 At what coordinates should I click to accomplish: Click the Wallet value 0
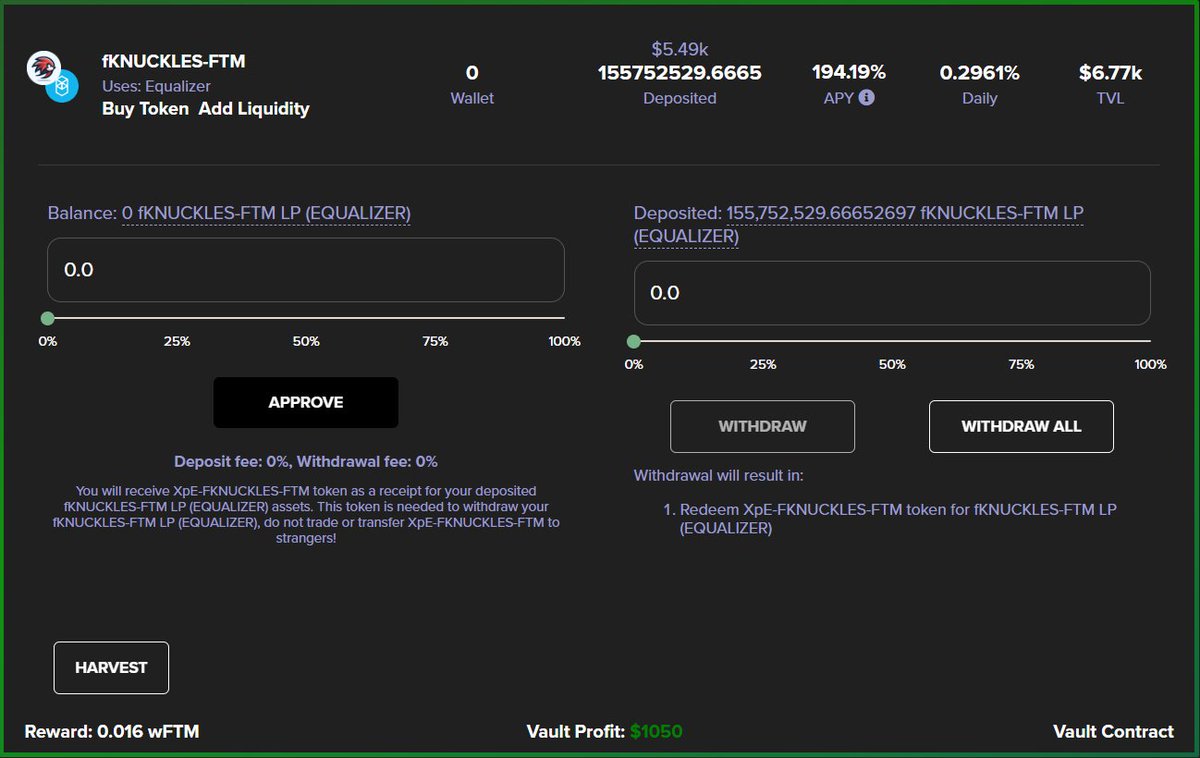click(472, 73)
